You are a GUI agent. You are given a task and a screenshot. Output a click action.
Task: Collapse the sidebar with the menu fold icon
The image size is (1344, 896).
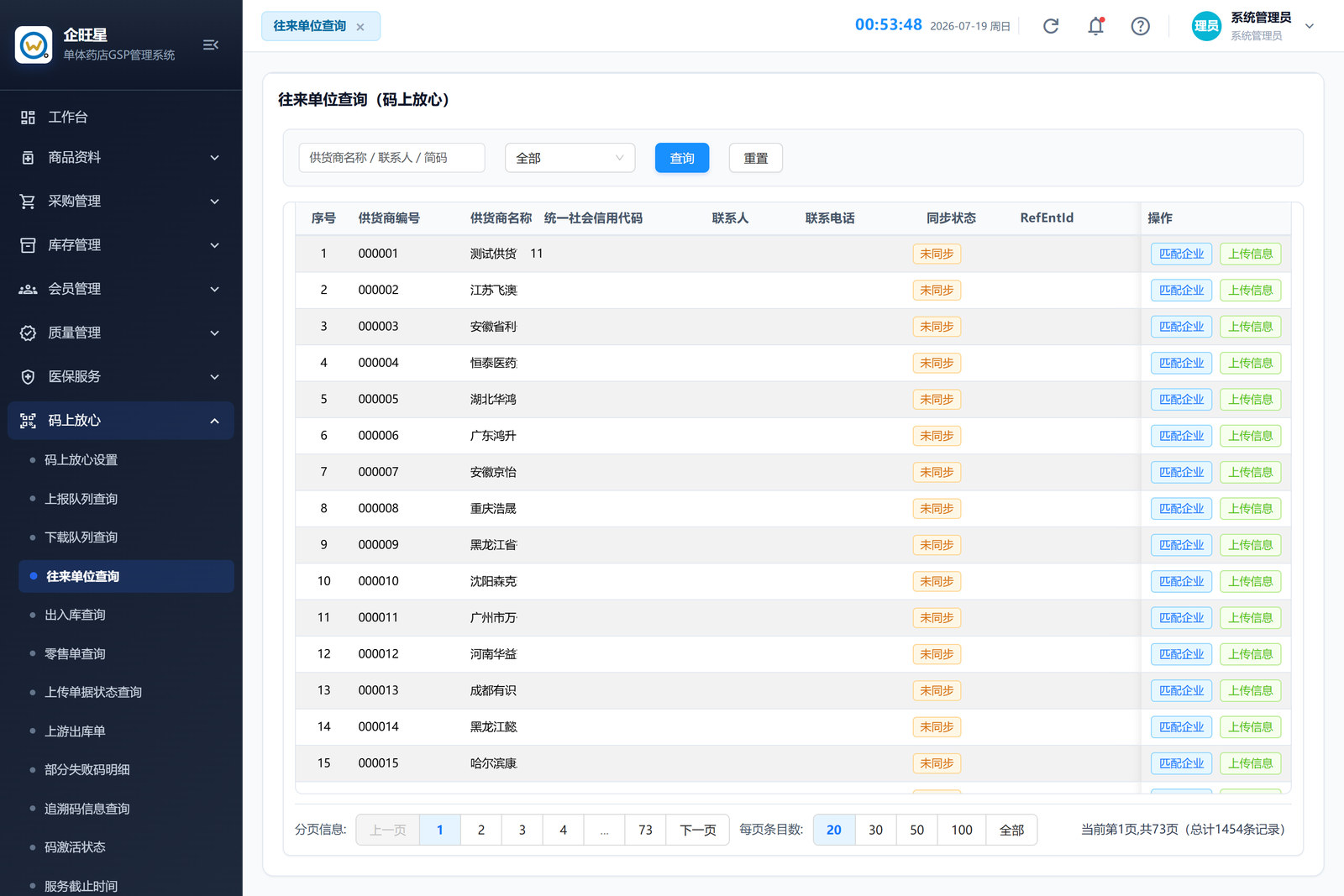[x=211, y=45]
